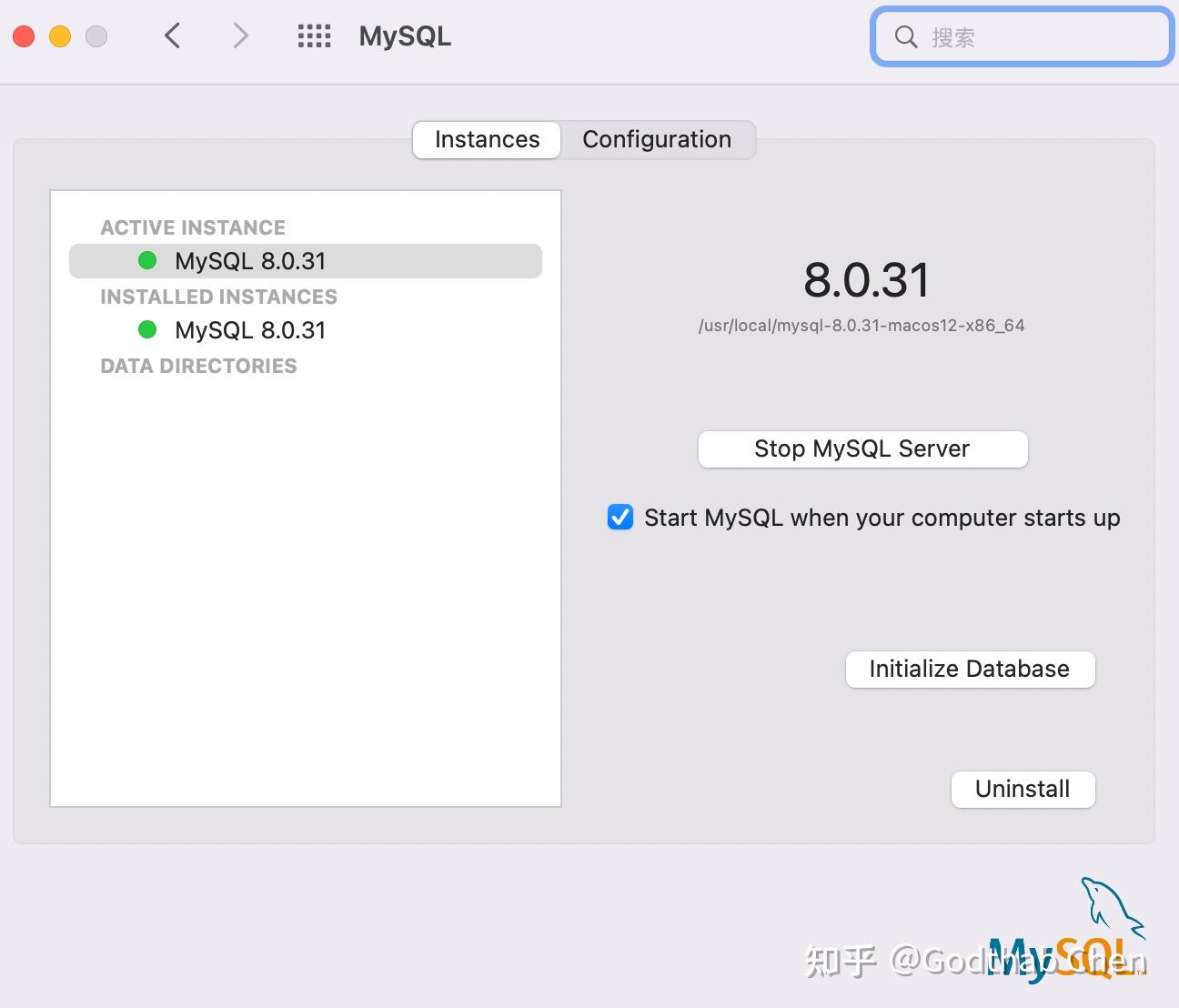
Task: Click the yellow minimize button
Action: click(x=58, y=35)
